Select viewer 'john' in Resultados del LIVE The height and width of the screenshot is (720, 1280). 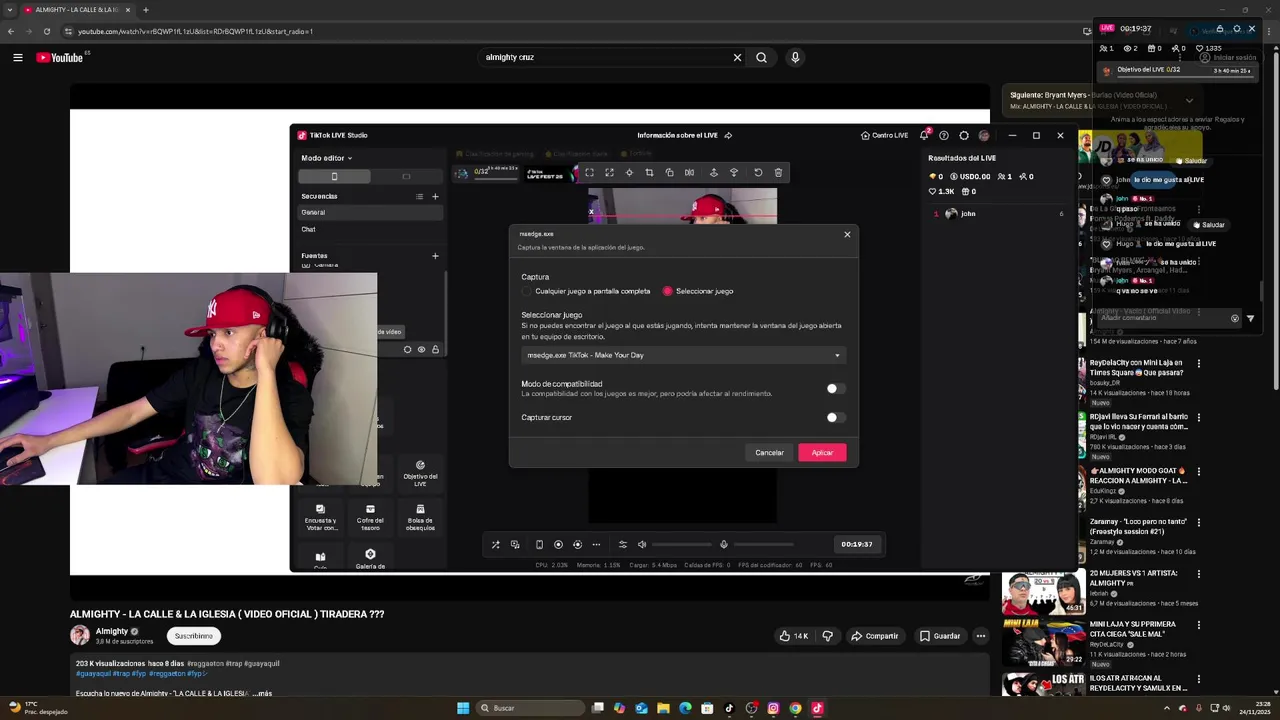pos(998,213)
